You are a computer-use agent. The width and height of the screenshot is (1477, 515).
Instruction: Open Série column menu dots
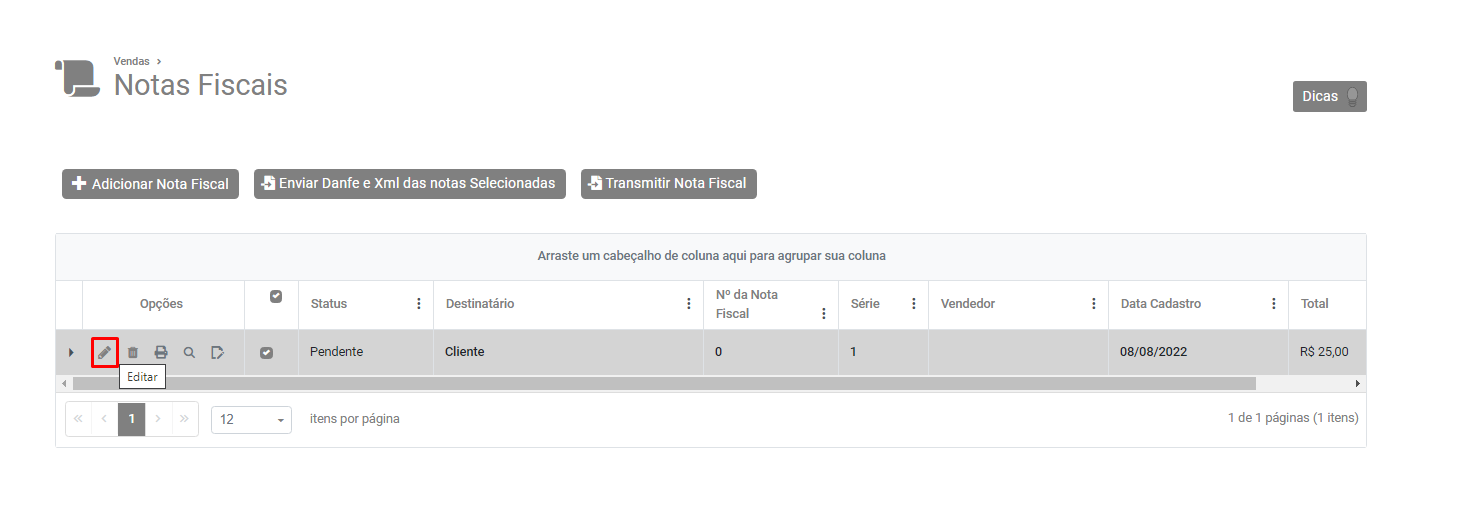(914, 303)
